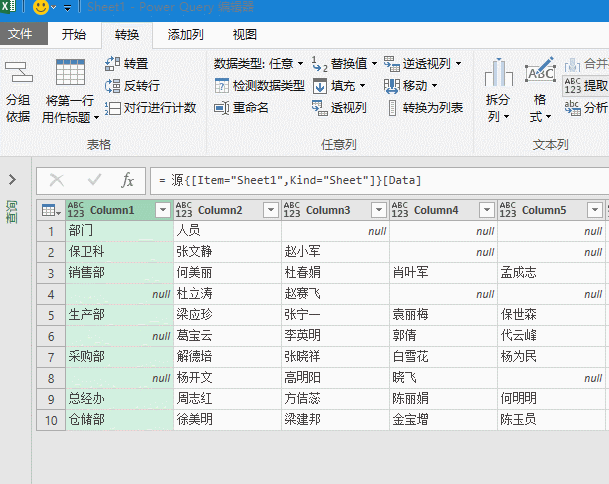Switch to the Add Column (添加列) tab
Viewport: 609px width, 484px height.
(x=185, y=35)
